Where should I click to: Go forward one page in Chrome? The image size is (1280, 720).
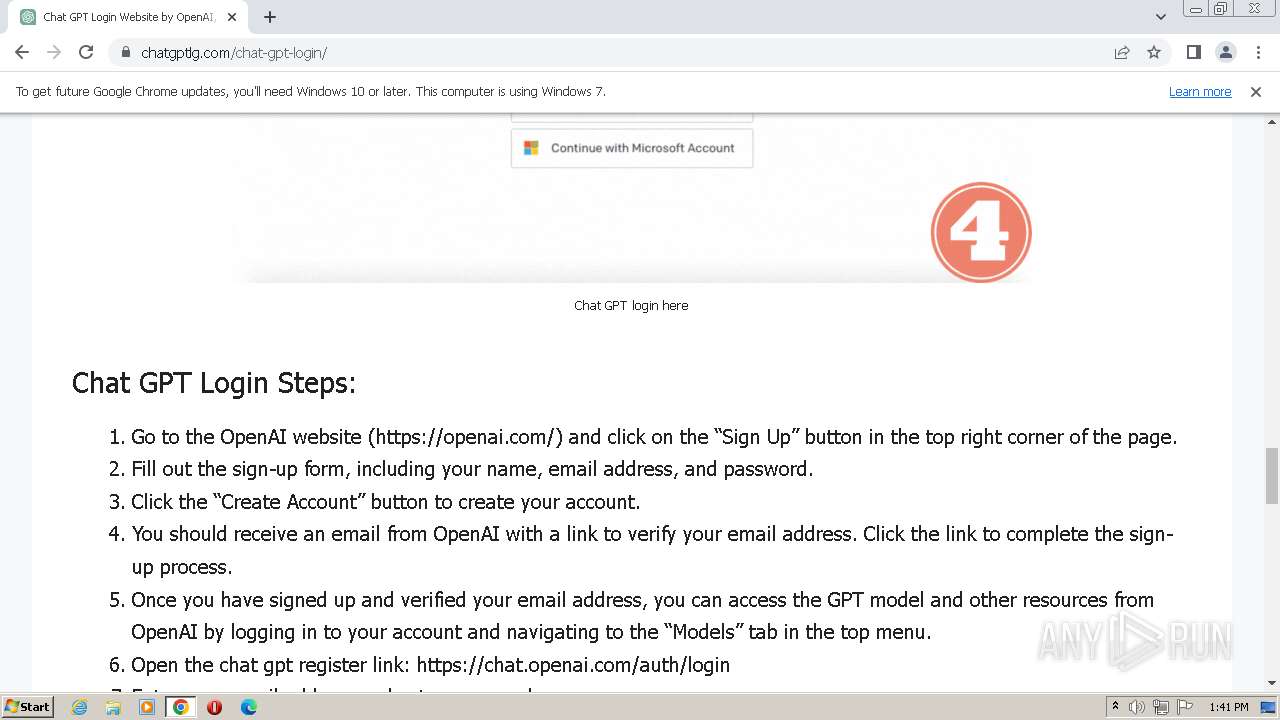[54, 52]
